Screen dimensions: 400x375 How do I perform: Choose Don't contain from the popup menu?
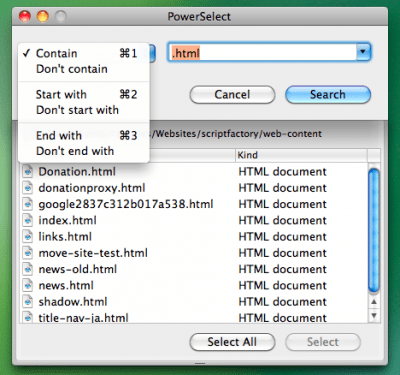[84, 69]
